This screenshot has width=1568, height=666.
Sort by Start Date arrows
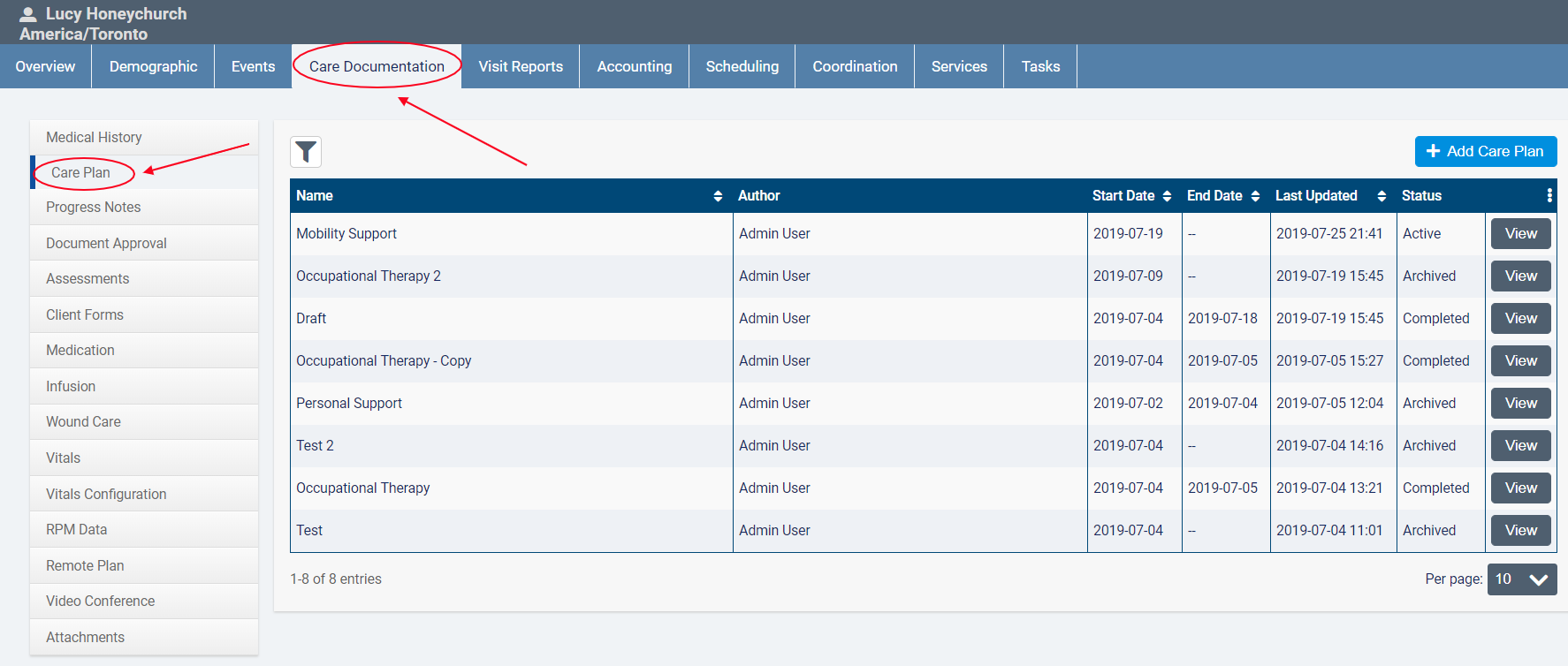click(x=1167, y=196)
